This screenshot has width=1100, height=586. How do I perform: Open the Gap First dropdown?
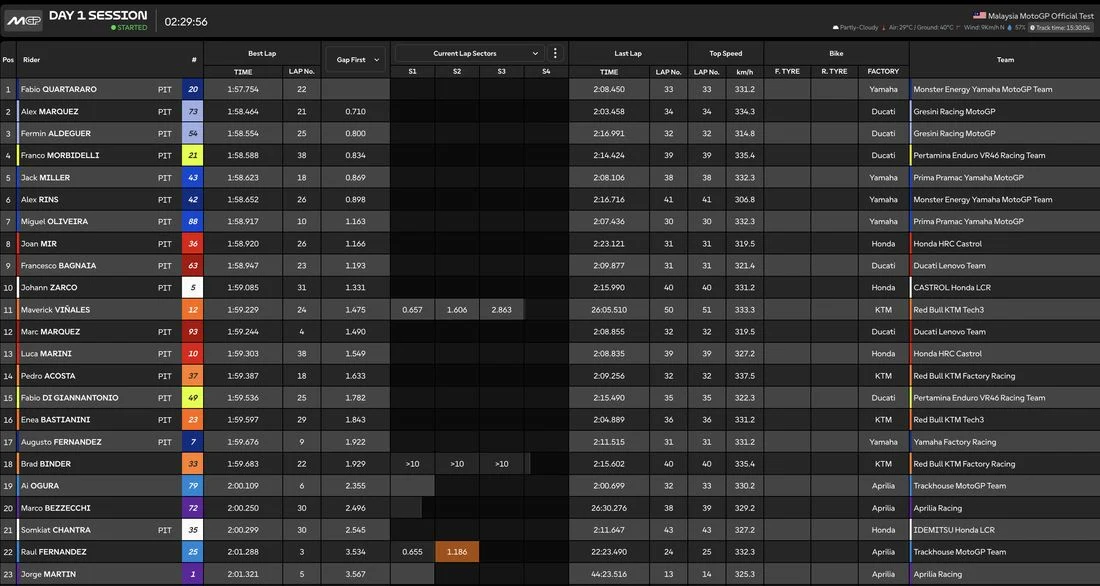tap(356, 60)
